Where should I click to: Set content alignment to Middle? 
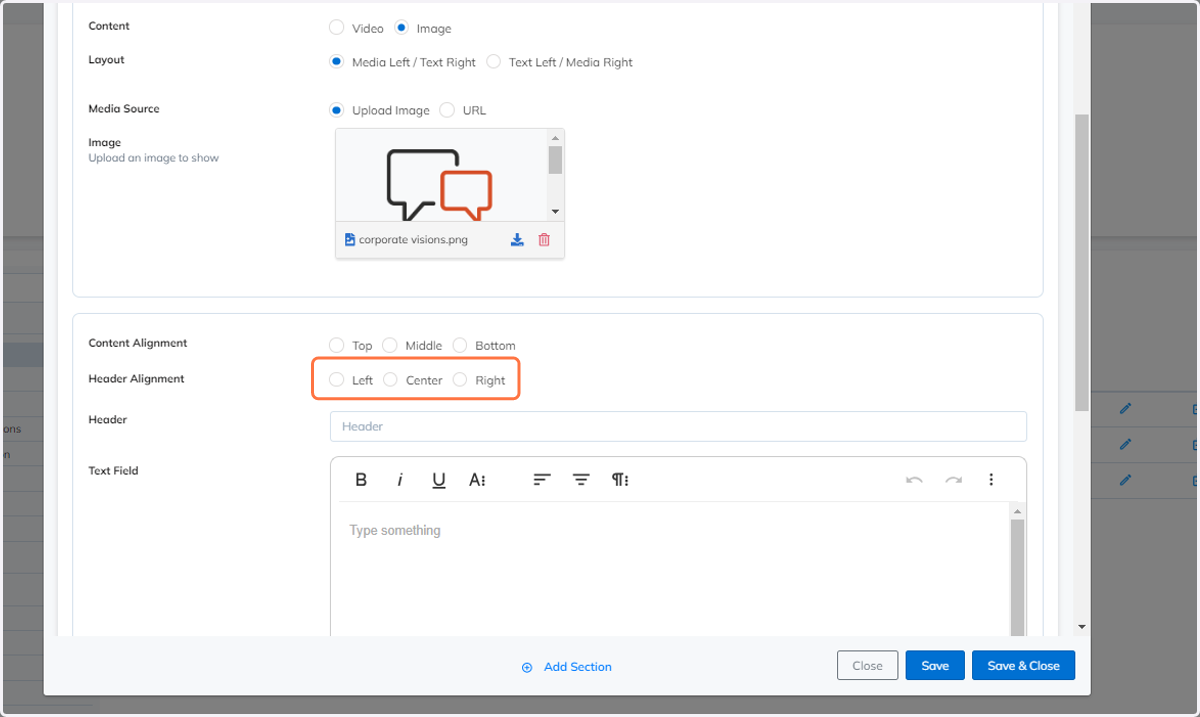point(390,345)
